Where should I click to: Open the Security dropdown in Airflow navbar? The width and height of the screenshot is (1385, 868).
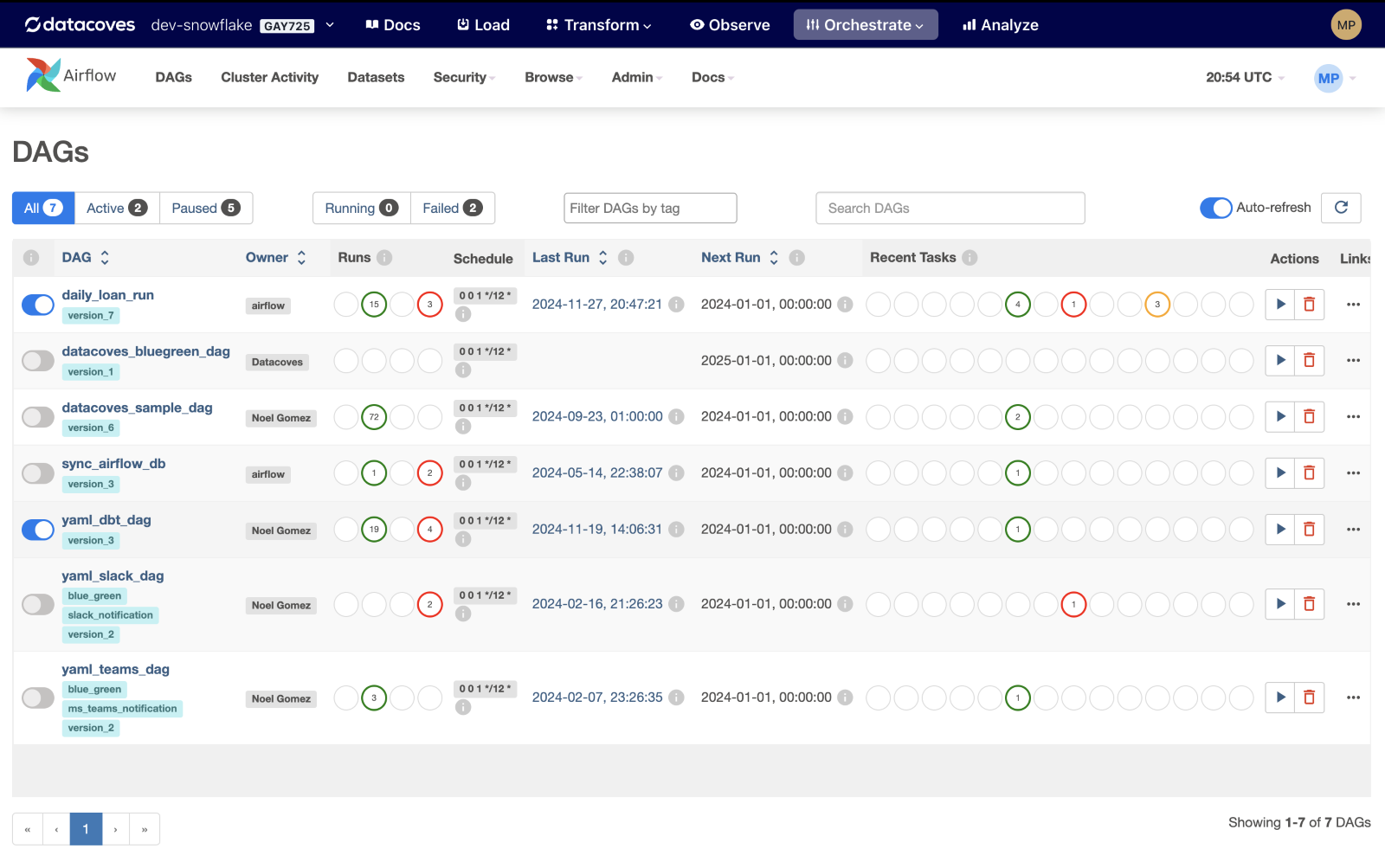click(x=464, y=77)
